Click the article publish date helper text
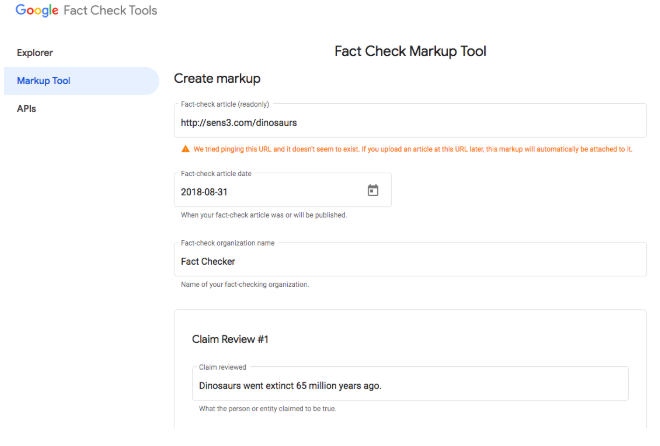 [x=263, y=214]
